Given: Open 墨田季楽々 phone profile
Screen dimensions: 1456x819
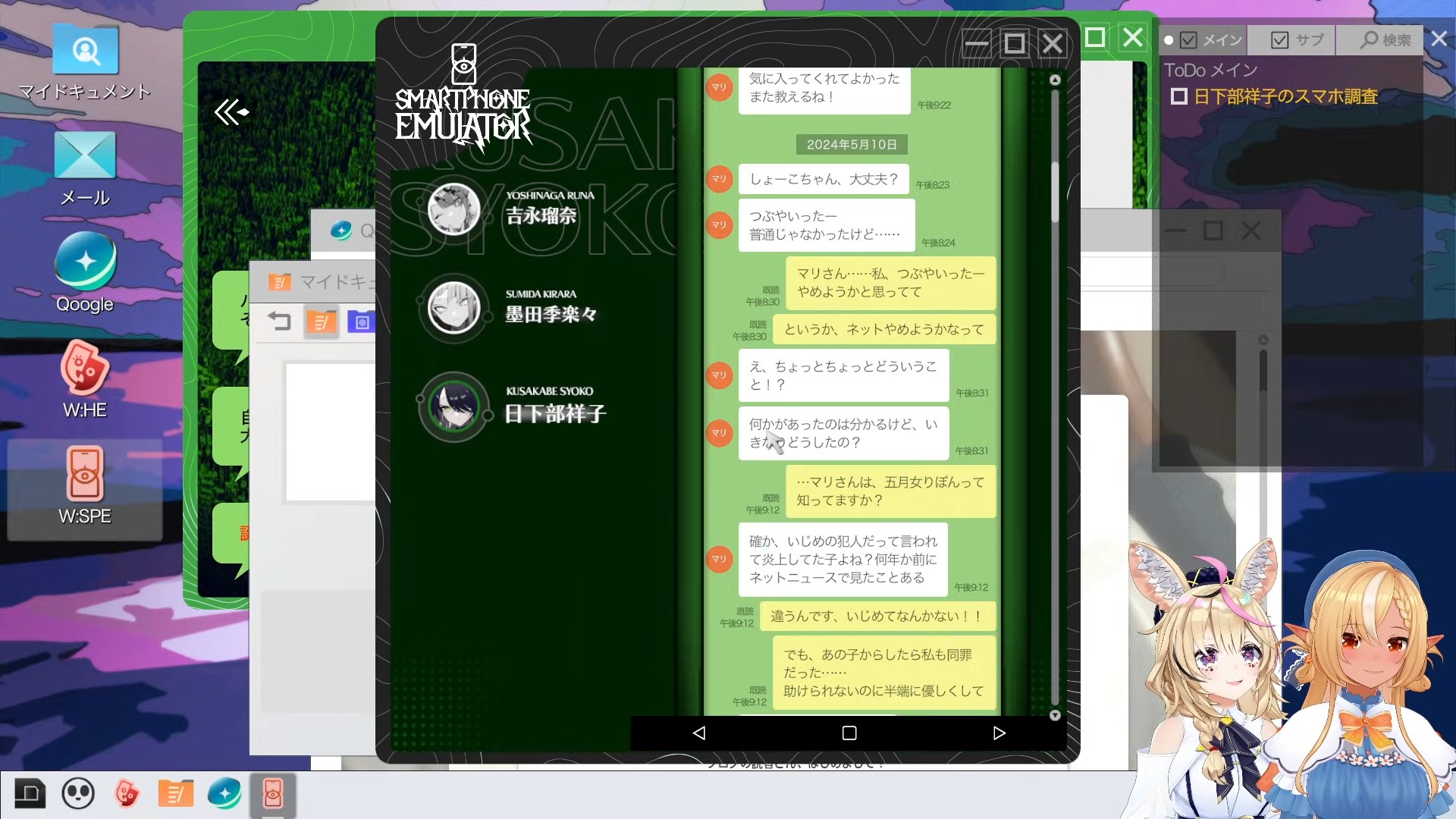Looking at the screenshot, I should pos(551,315).
